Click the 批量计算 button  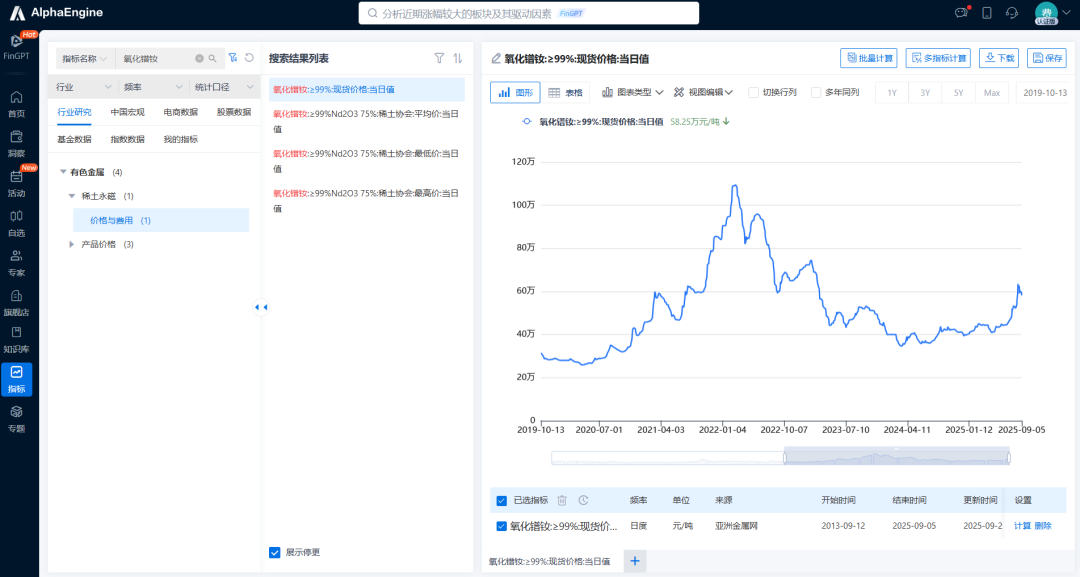[868, 58]
